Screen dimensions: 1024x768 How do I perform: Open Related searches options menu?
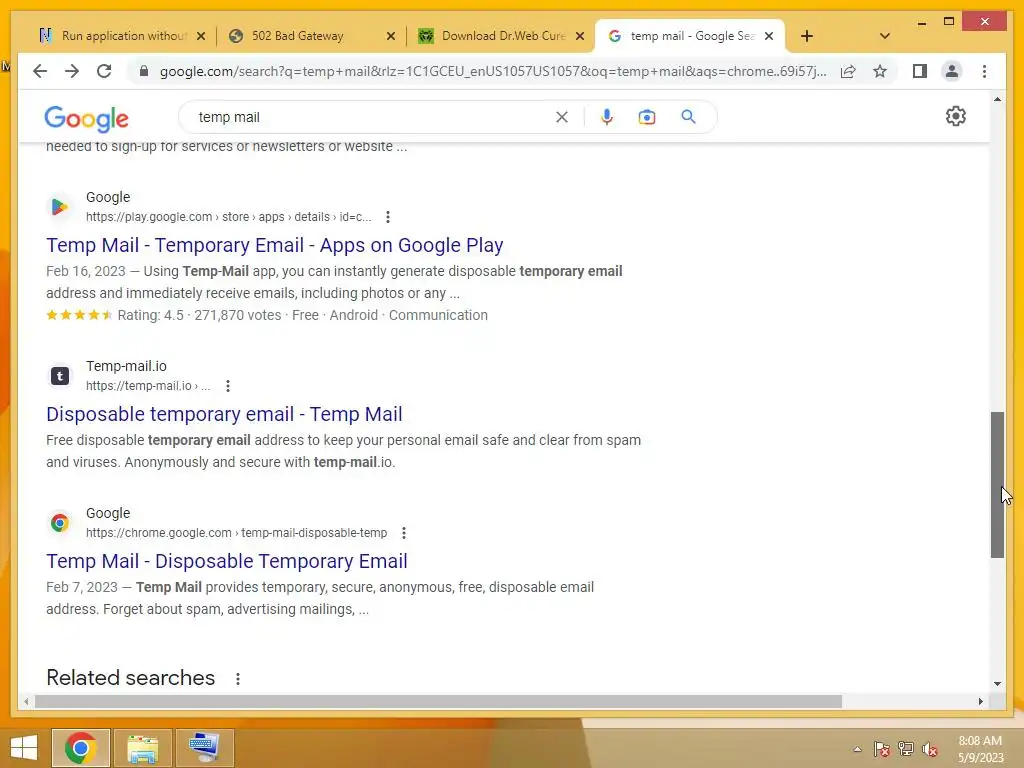click(x=238, y=679)
